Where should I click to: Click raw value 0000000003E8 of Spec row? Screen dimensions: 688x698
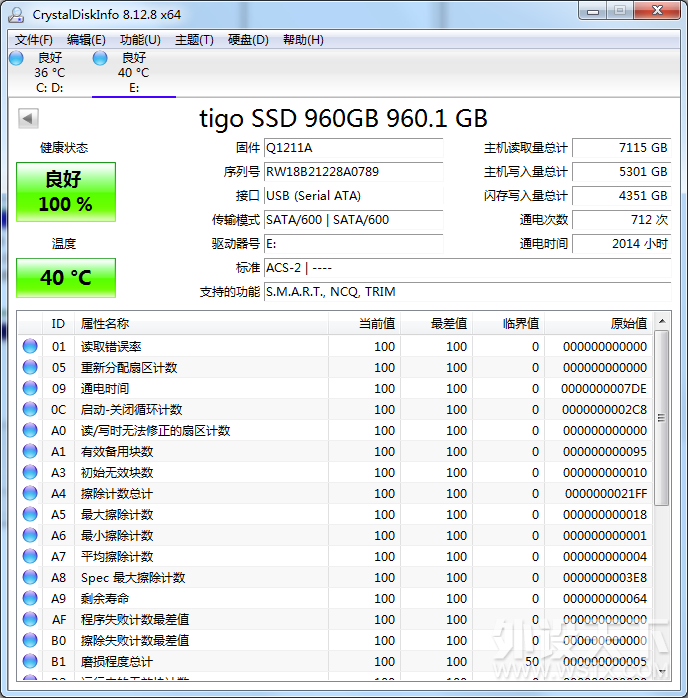pos(605,578)
